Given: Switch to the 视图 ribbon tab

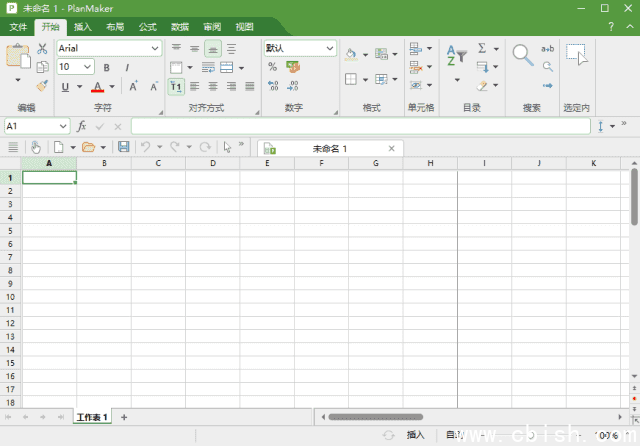Looking at the screenshot, I should point(244,27).
